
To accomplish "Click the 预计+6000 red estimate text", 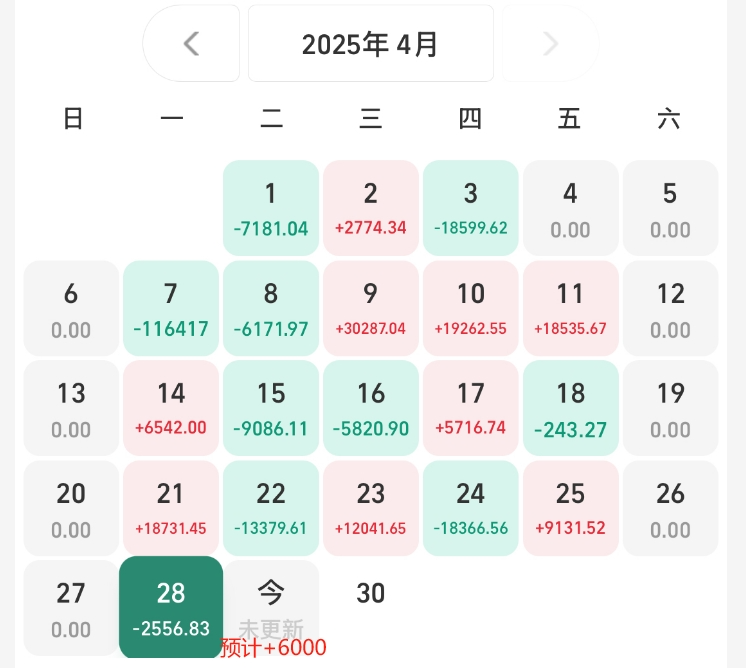I will (274, 648).
